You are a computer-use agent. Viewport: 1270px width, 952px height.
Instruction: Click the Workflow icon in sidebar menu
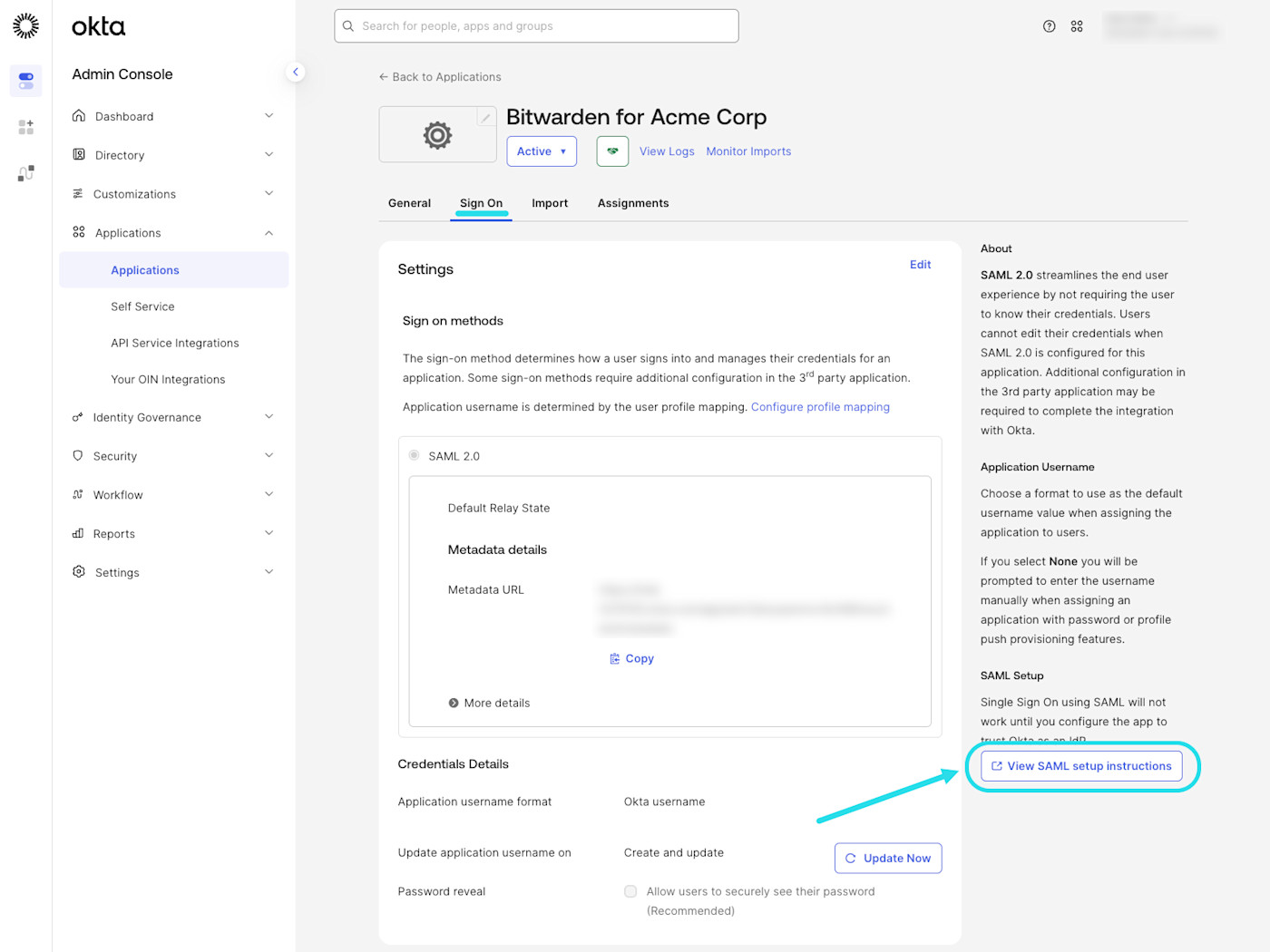point(78,495)
